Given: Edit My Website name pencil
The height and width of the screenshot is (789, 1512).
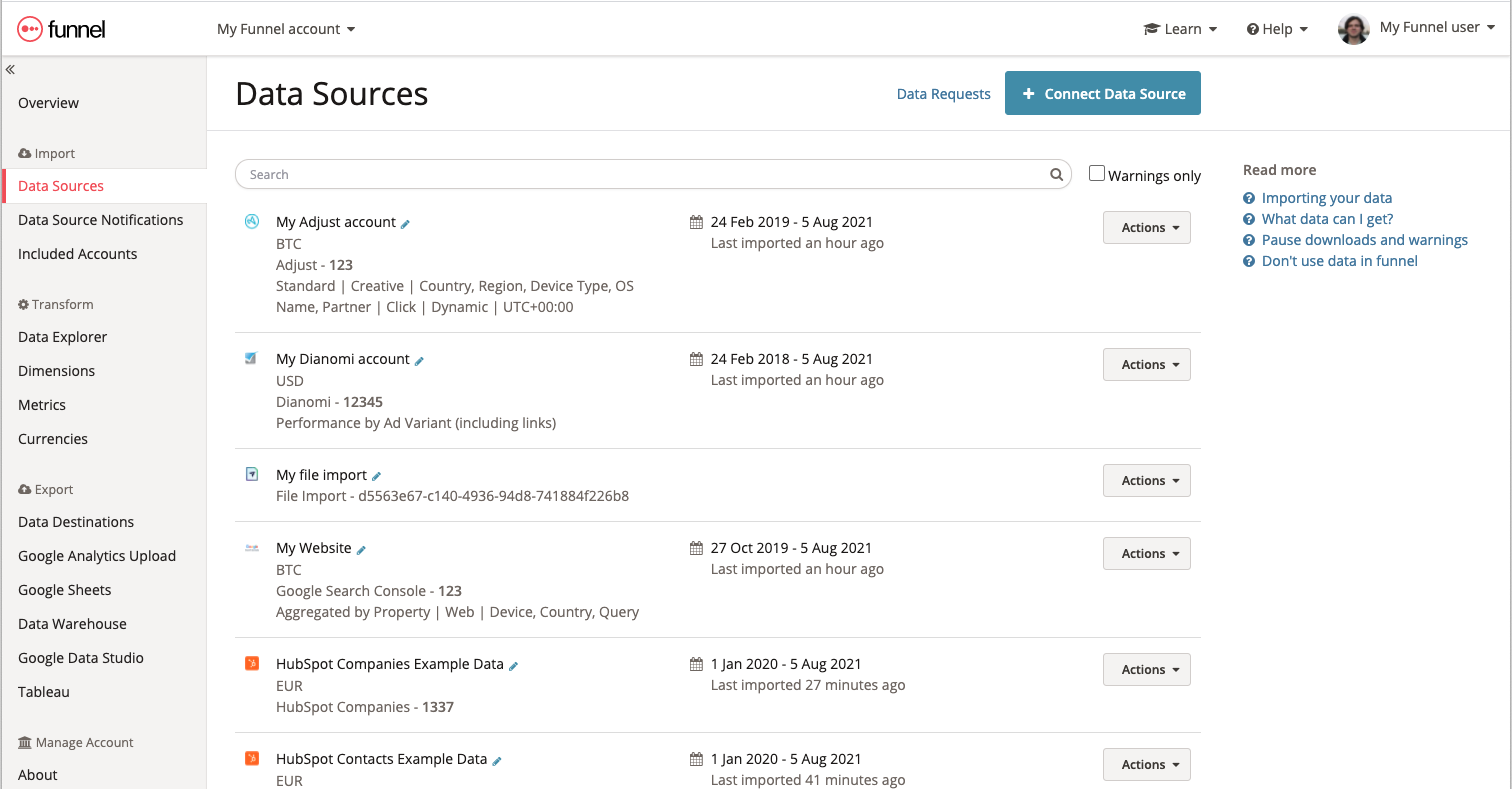Looking at the screenshot, I should pyautogui.click(x=361, y=550).
